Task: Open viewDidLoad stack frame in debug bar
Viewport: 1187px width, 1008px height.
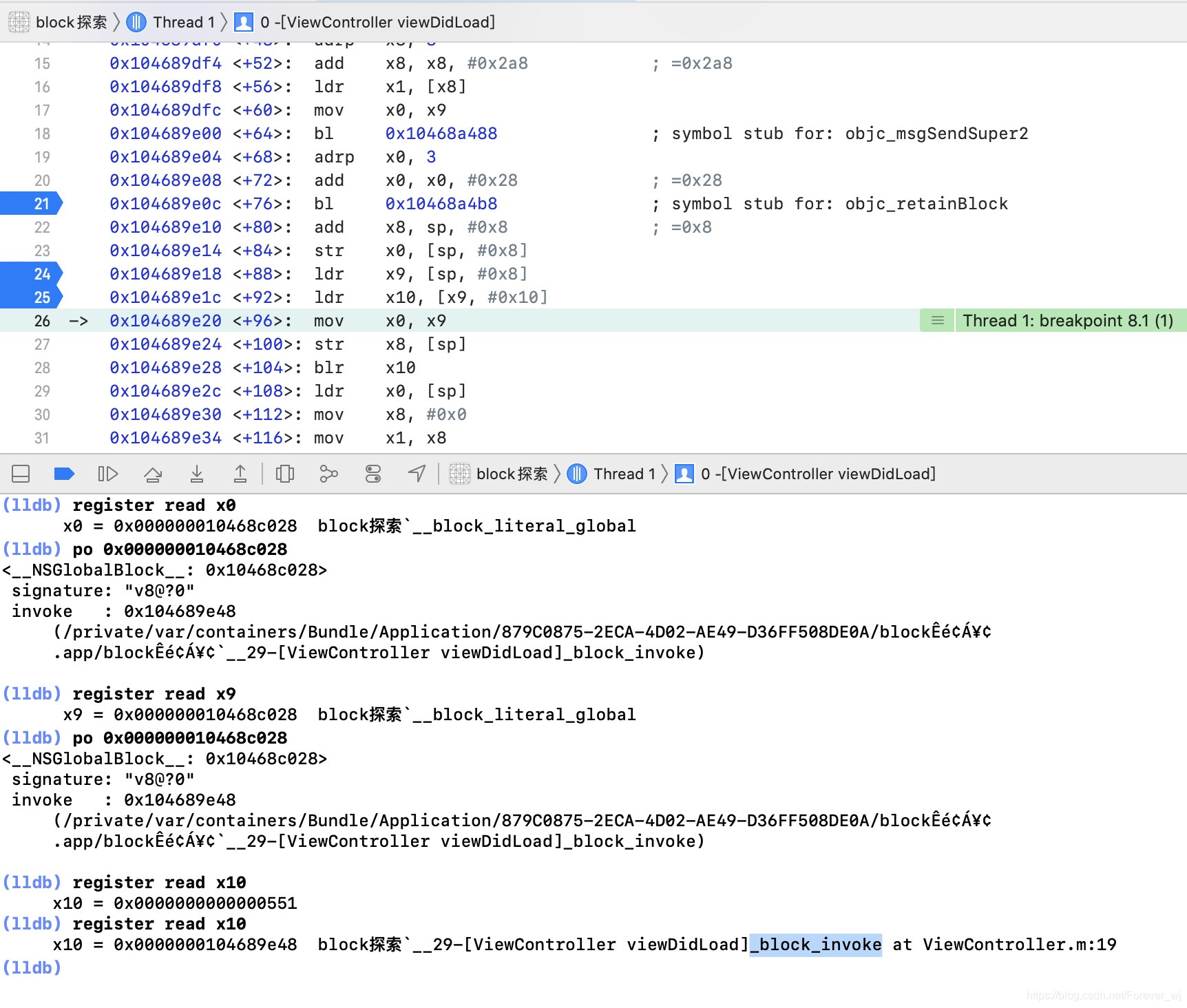Action: [806, 474]
